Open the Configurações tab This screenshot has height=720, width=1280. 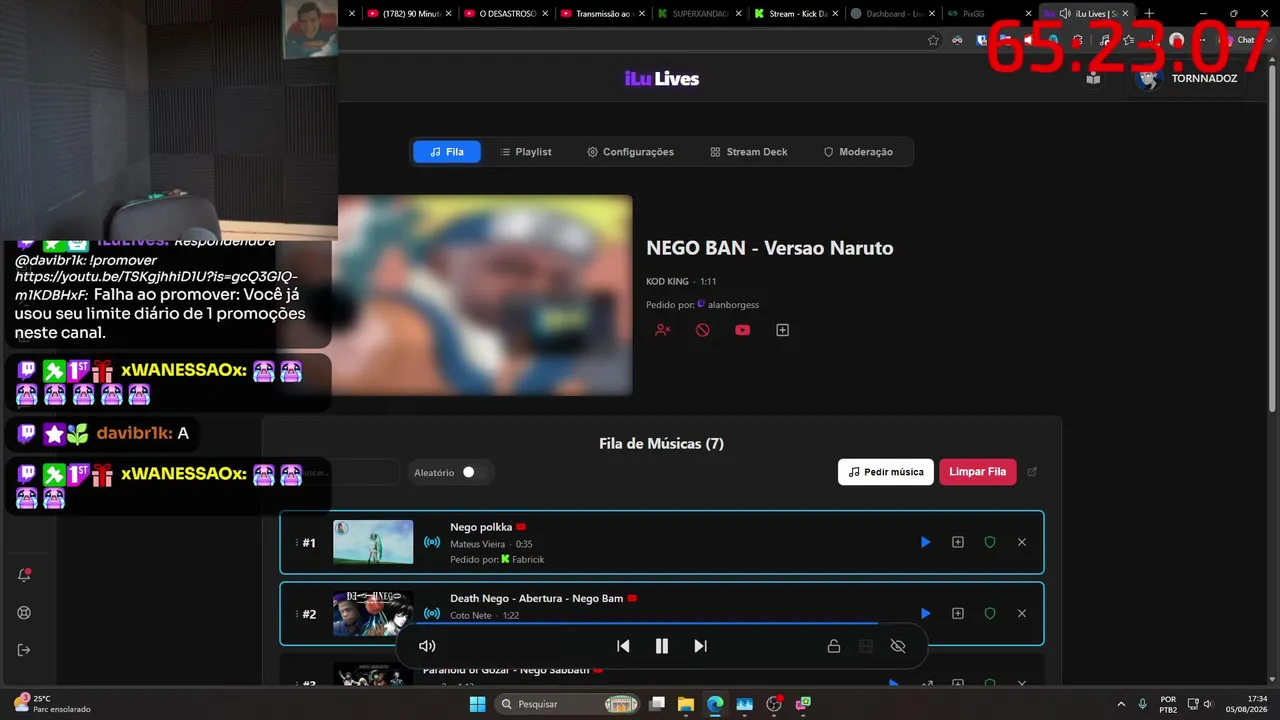(x=630, y=152)
